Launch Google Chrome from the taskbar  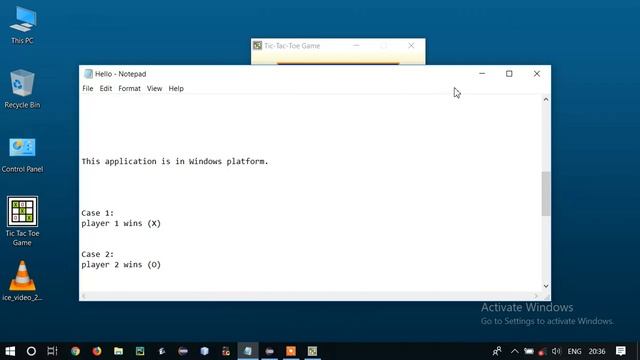75,351
